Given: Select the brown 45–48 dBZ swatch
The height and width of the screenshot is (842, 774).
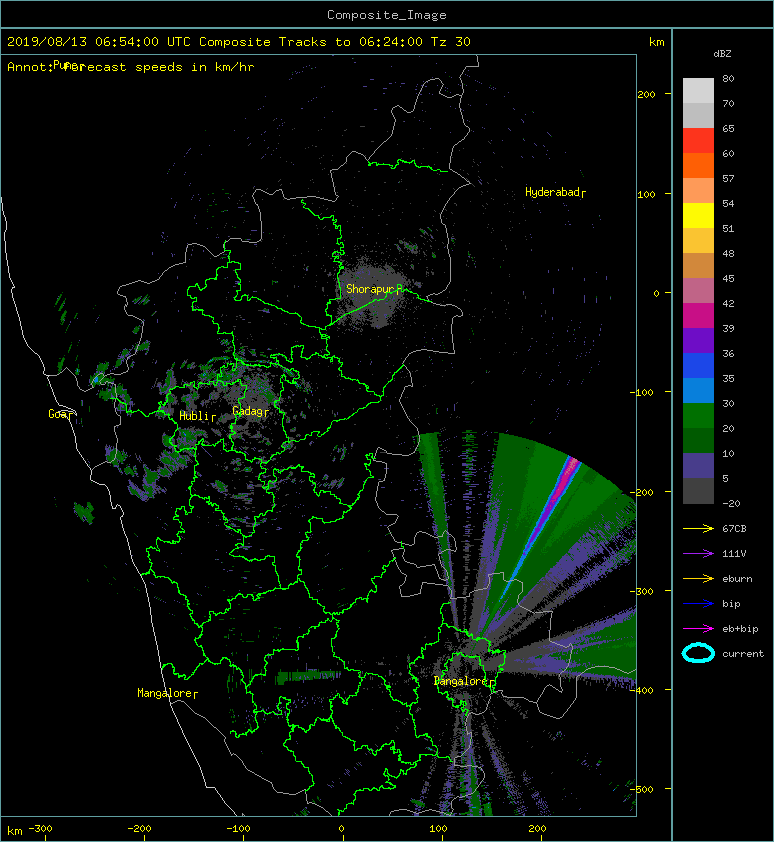Looking at the screenshot, I should [x=698, y=265].
